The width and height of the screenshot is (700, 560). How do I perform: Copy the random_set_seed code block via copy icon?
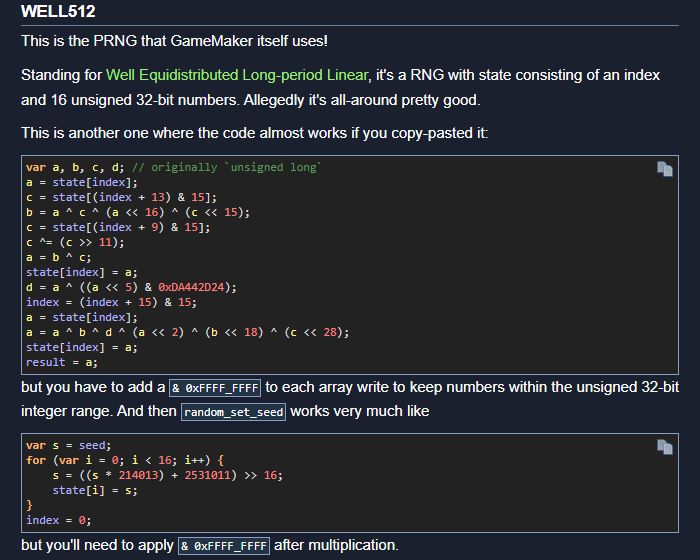665,447
